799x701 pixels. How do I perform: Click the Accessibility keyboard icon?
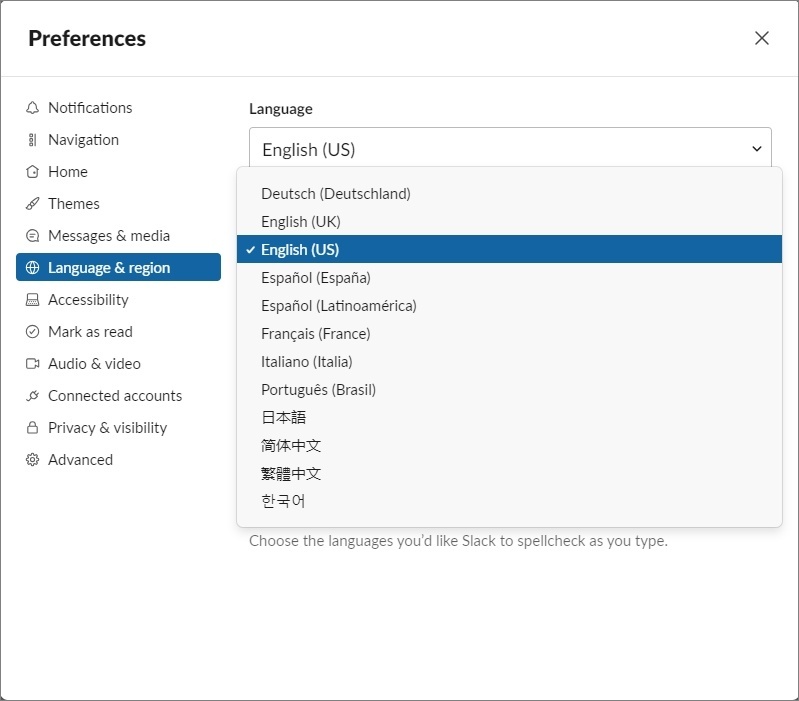32,300
